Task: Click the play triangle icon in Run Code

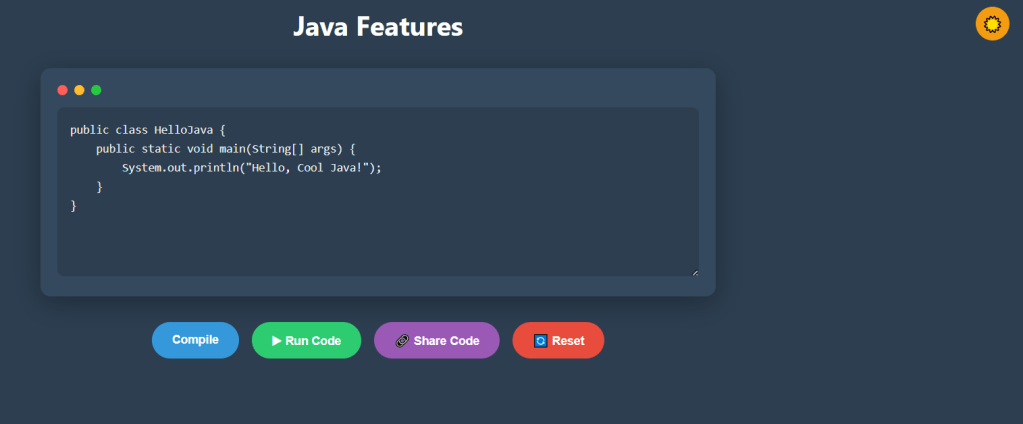Action: [277, 341]
